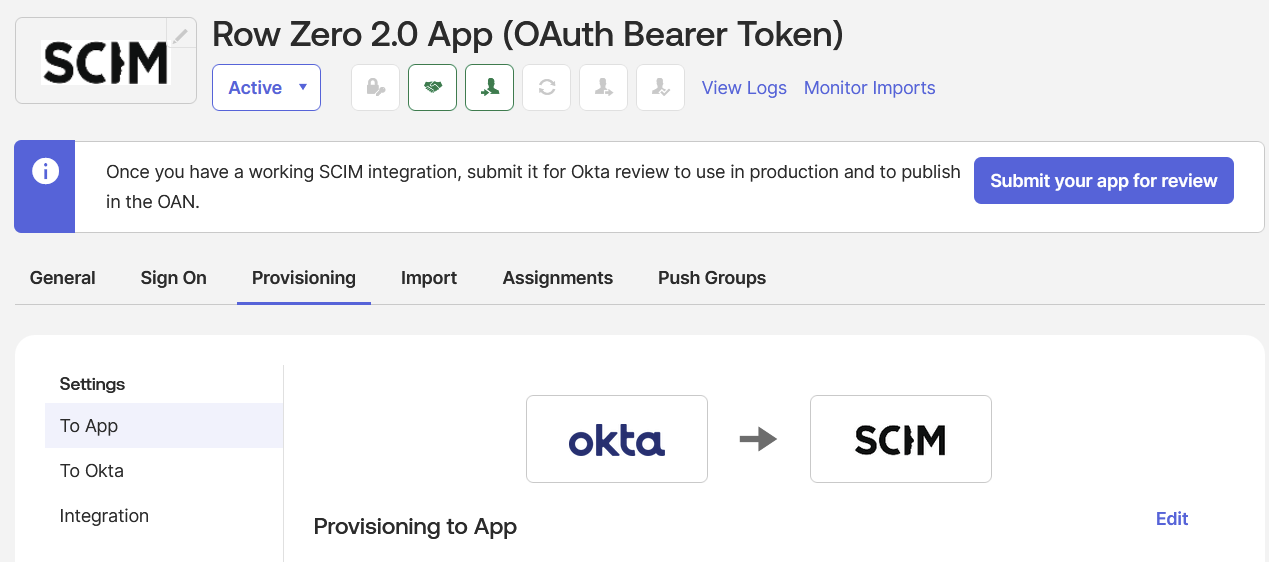Click the Settings sidebar heading

click(93, 384)
